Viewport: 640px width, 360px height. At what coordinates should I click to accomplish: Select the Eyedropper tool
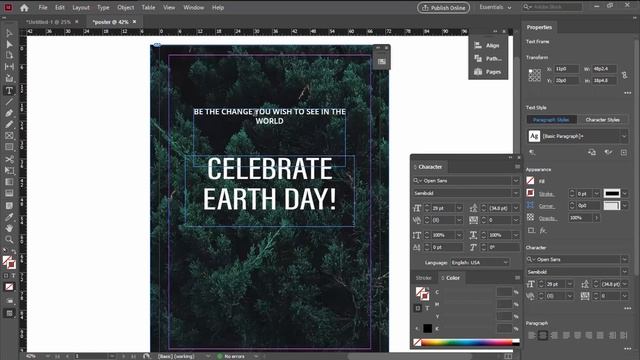[9, 216]
